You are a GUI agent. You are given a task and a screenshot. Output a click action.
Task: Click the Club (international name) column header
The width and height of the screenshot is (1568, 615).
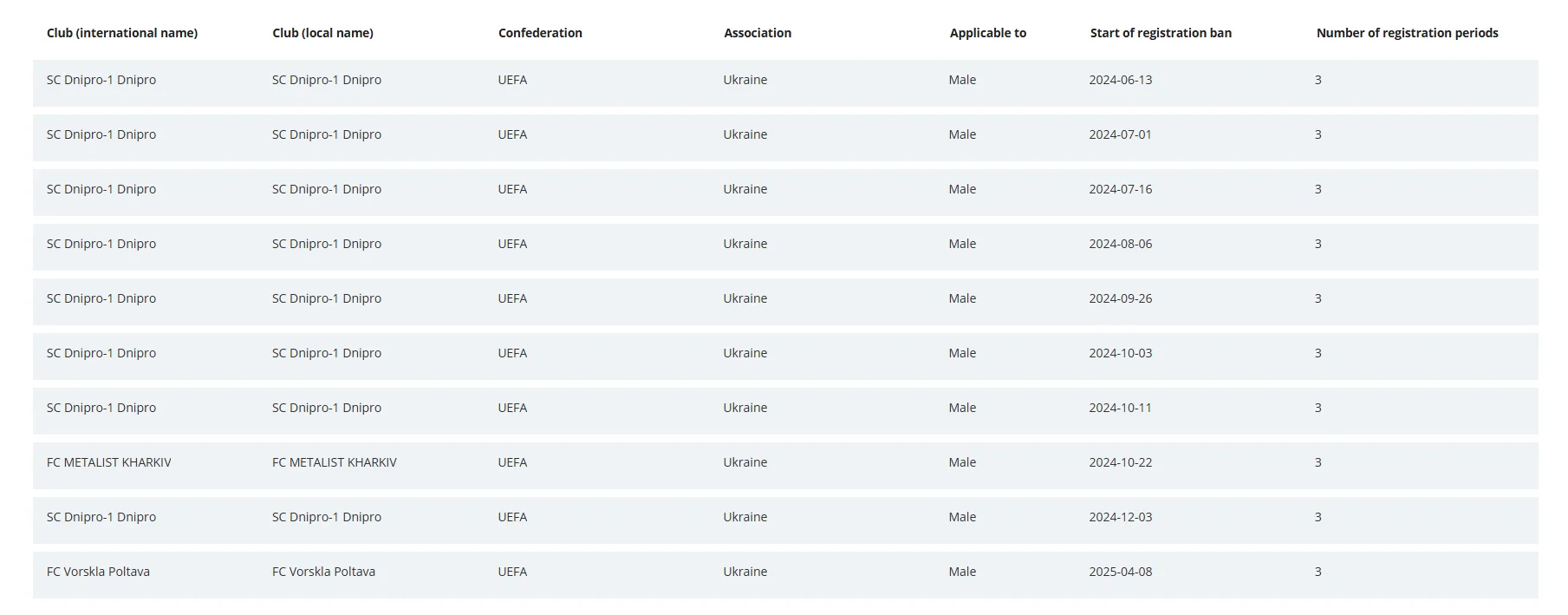coord(122,33)
